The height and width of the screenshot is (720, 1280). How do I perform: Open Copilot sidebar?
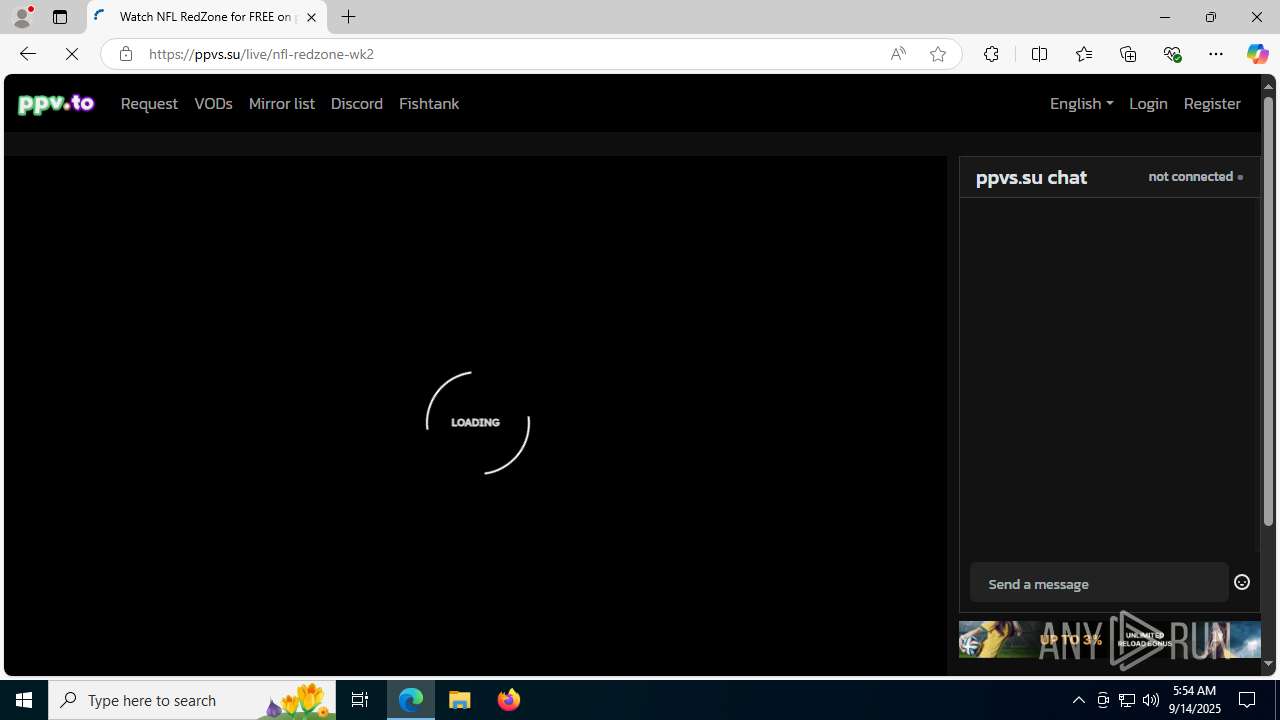pos(1257,54)
